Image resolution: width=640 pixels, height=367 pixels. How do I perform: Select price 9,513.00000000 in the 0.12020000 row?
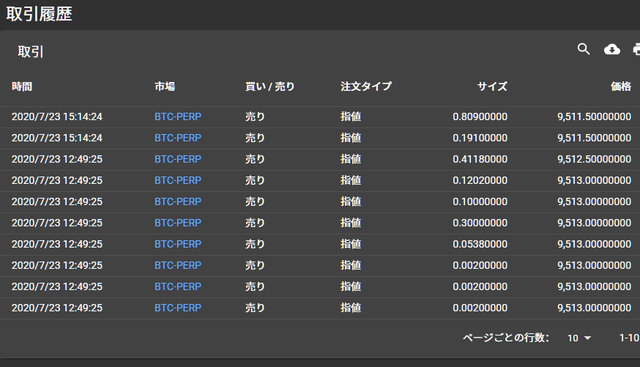(594, 180)
